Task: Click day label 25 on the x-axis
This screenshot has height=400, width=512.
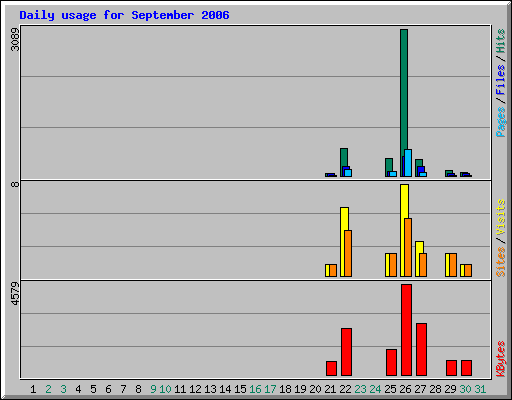Action: (x=390, y=389)
